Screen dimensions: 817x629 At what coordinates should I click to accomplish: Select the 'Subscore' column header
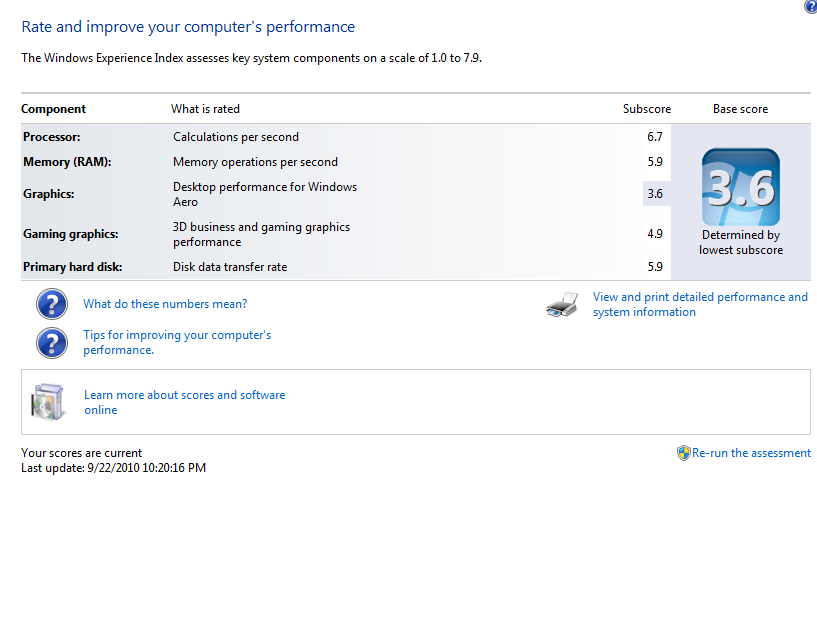point(647,109)
